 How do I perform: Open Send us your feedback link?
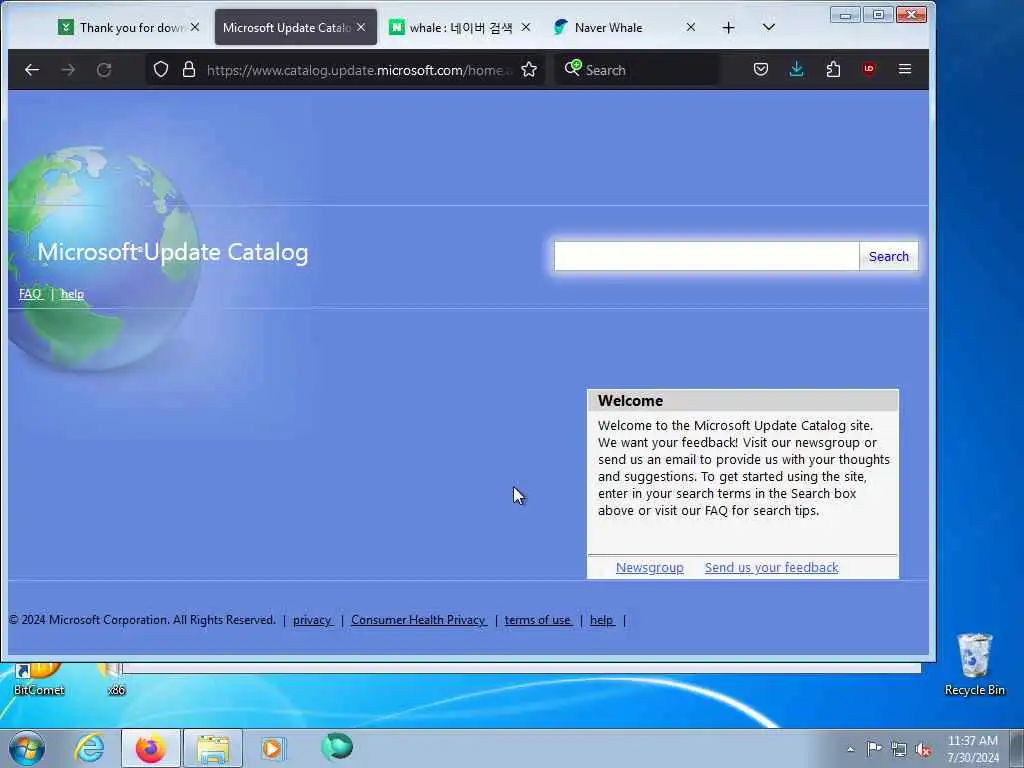771,568
